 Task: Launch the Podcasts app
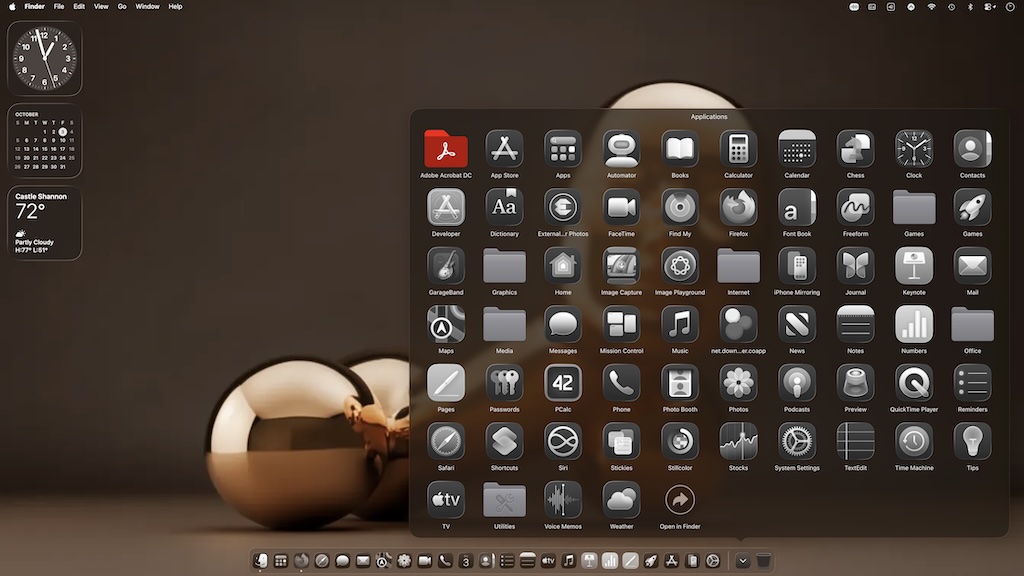(797, 383)
